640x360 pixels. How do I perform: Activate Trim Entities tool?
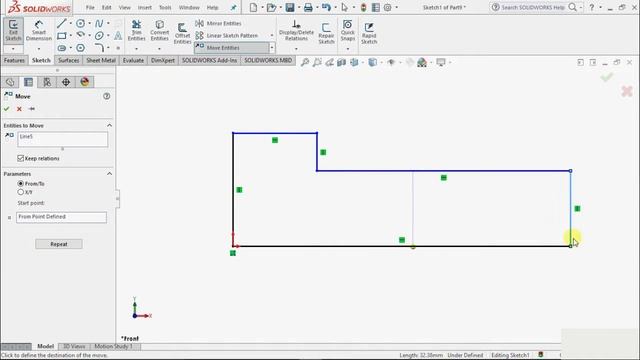[x=136, y=31]
